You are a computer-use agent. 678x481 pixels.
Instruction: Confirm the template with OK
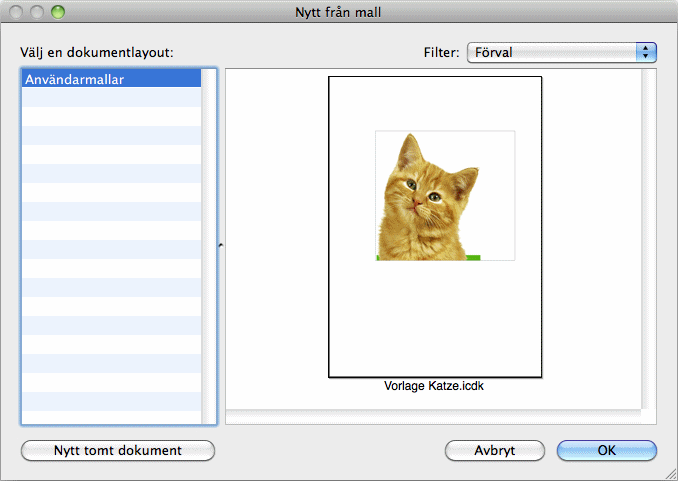tap(607, 451)
